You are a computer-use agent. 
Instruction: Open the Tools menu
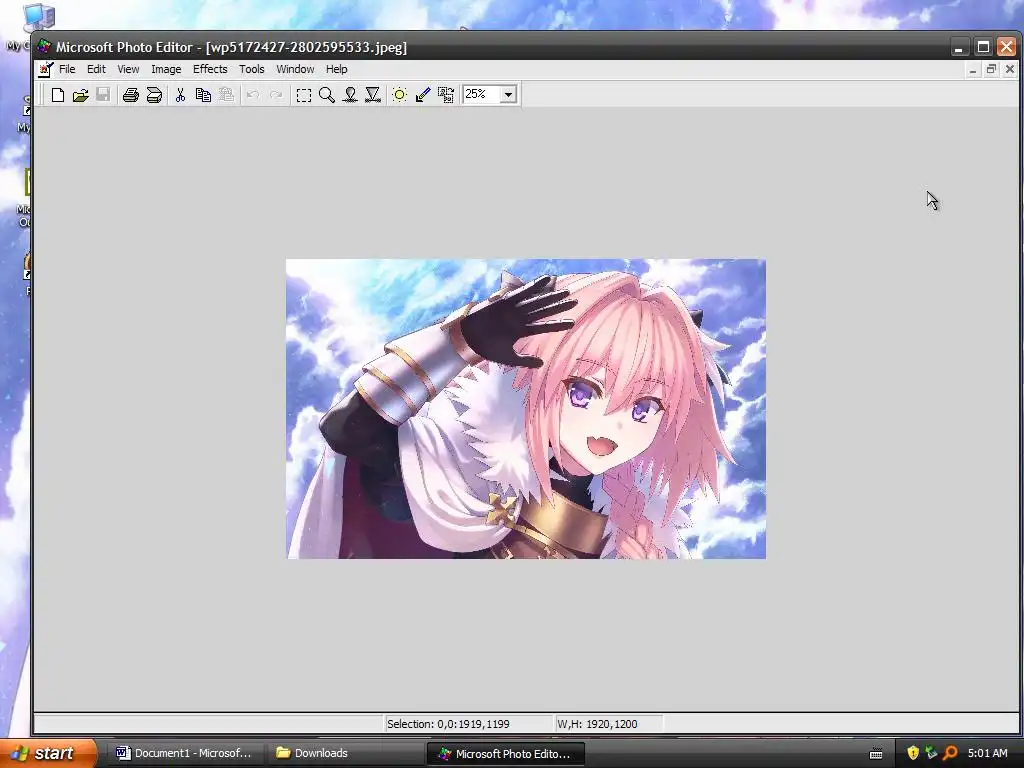(251, 69)
